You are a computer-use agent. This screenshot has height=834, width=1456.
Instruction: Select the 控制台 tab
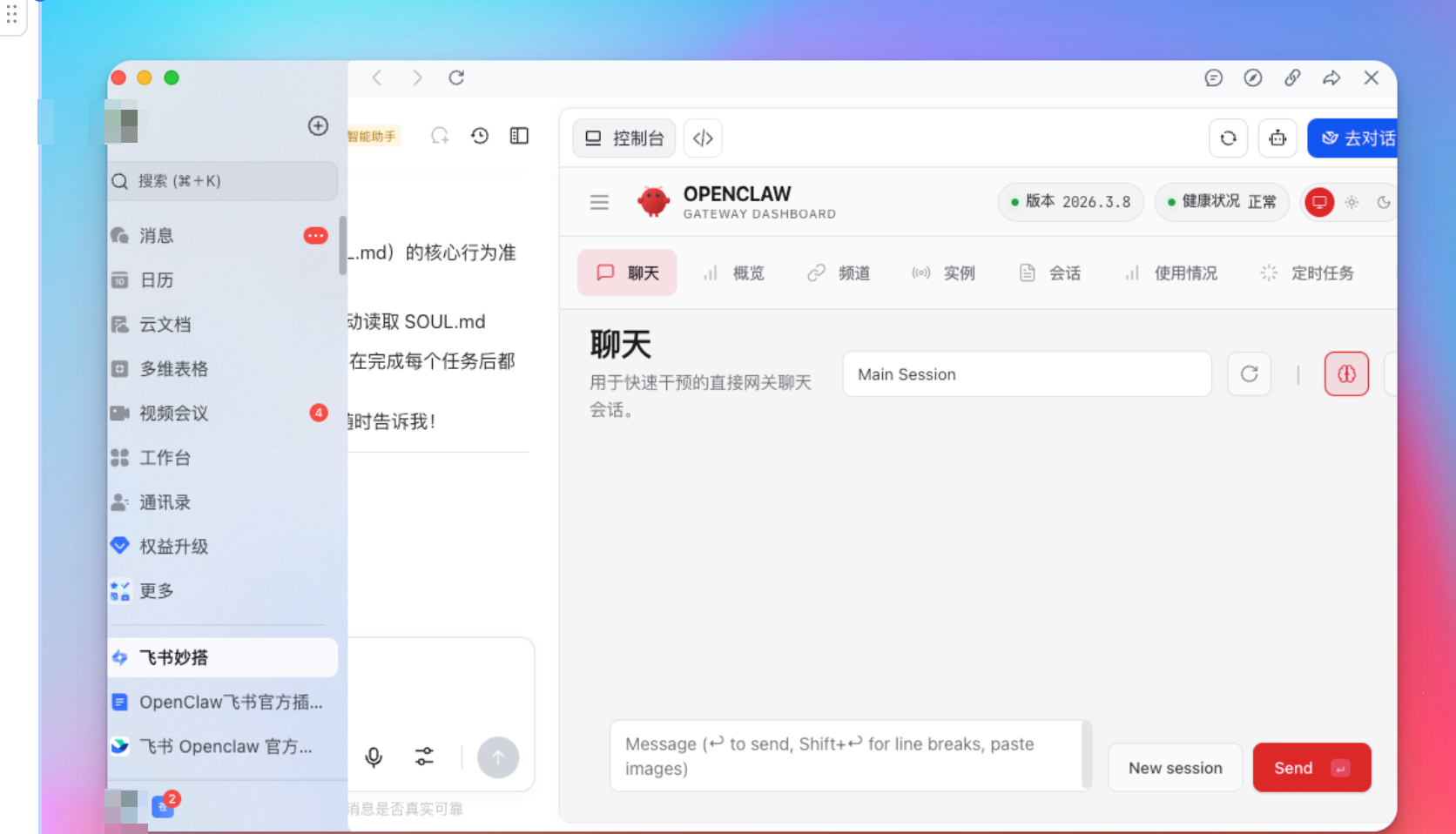624,138
